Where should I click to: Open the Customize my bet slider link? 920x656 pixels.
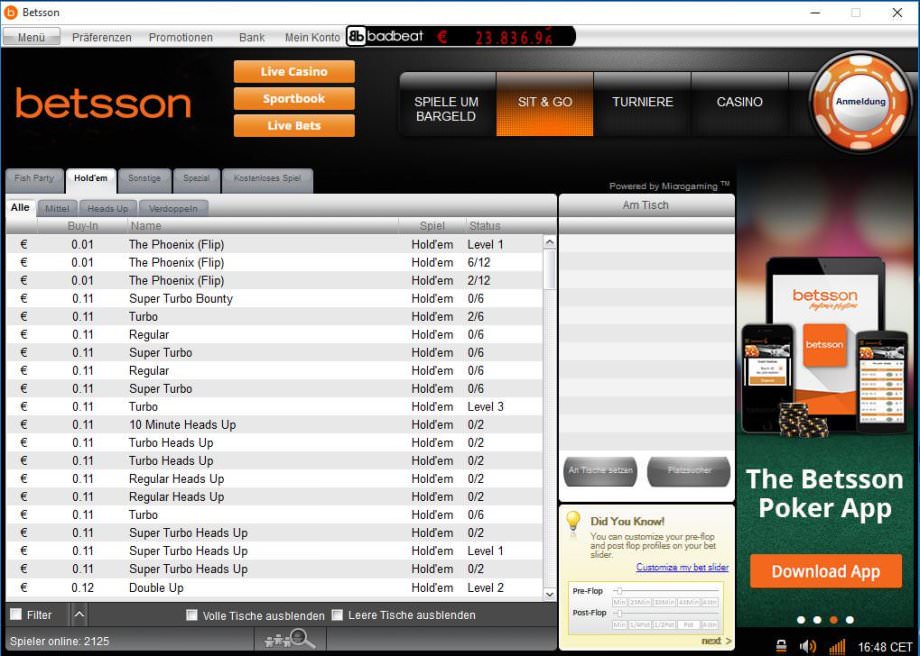682,567
